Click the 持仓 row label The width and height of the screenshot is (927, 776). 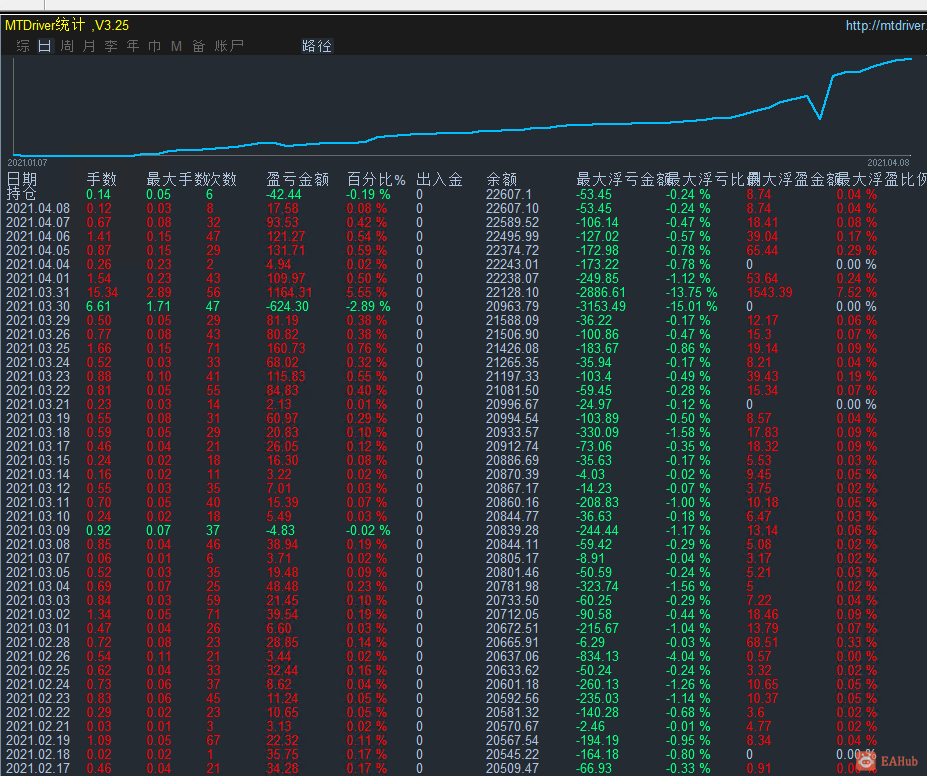[21, 194]
